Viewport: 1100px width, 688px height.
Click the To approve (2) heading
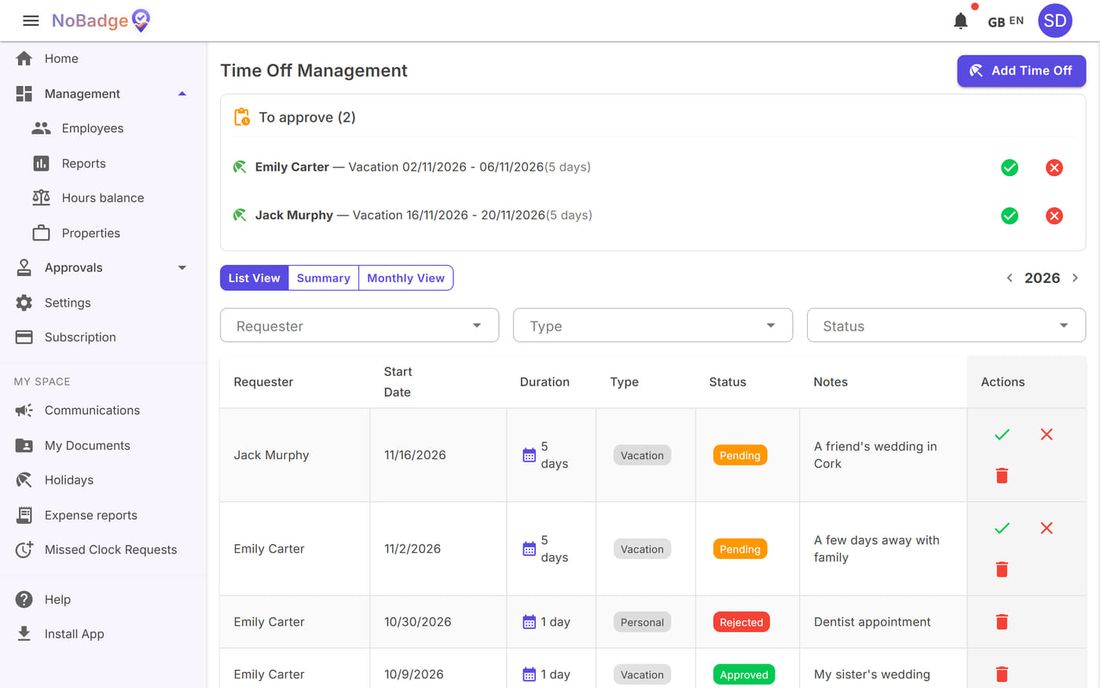(x=307, y=117)
